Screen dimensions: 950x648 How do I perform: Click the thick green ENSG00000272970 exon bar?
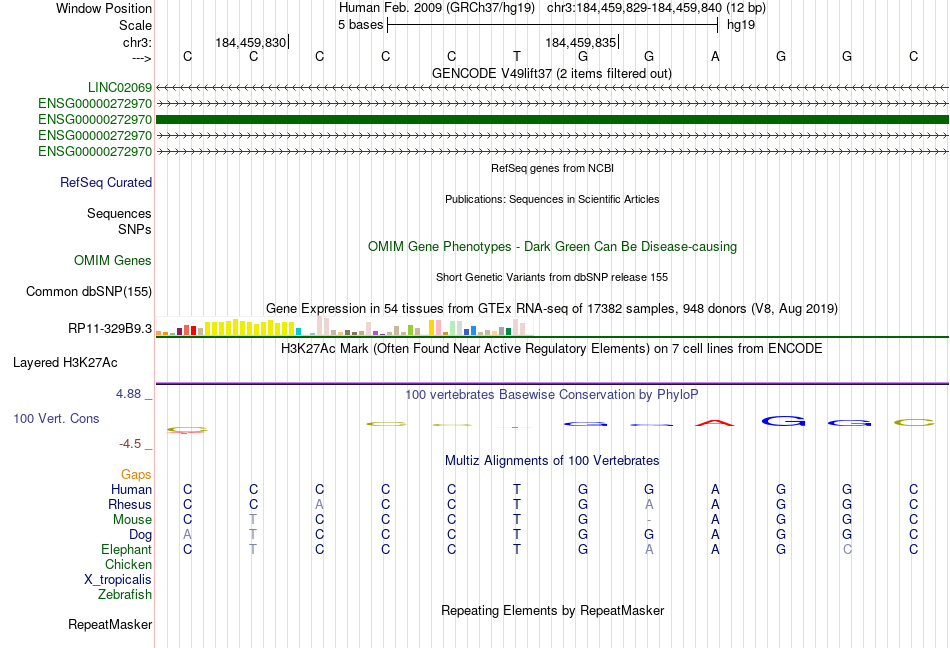(552, 119)
